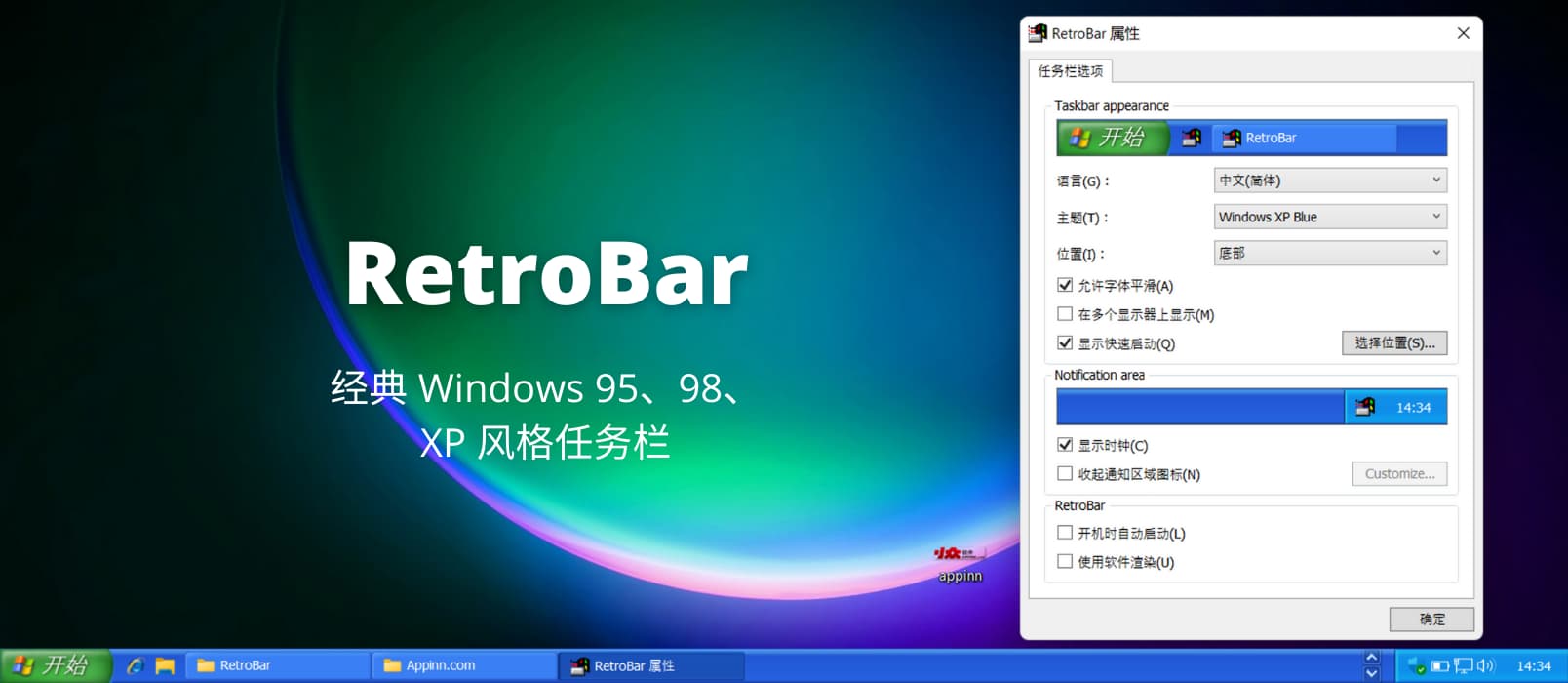Click preview 开始 button in Taskbar appearance

tap(1112, 138)
